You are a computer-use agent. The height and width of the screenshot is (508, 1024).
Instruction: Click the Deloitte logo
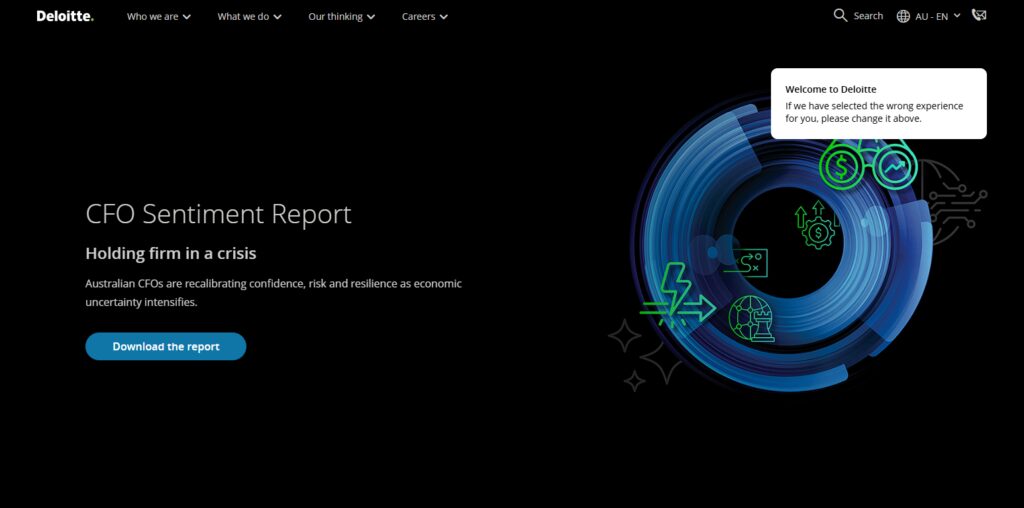(x=65, y=16)
